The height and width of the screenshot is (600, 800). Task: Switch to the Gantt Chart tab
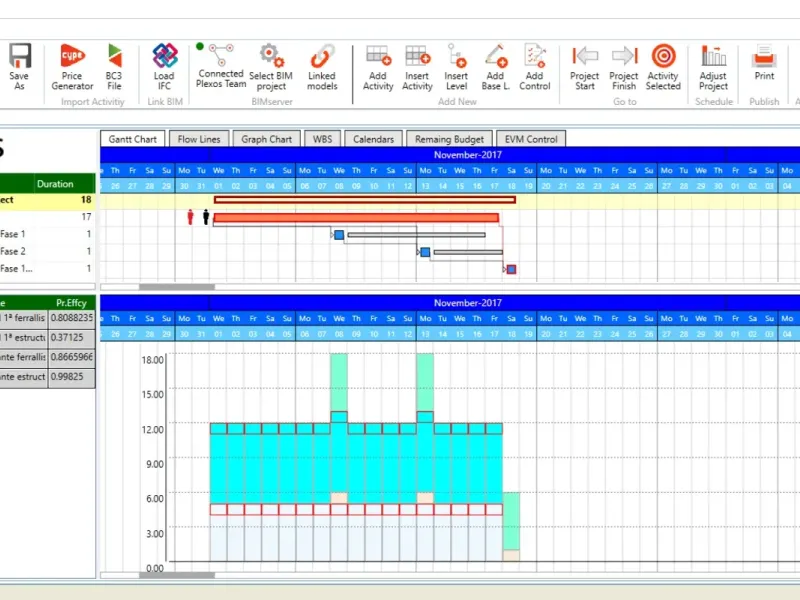133,139
